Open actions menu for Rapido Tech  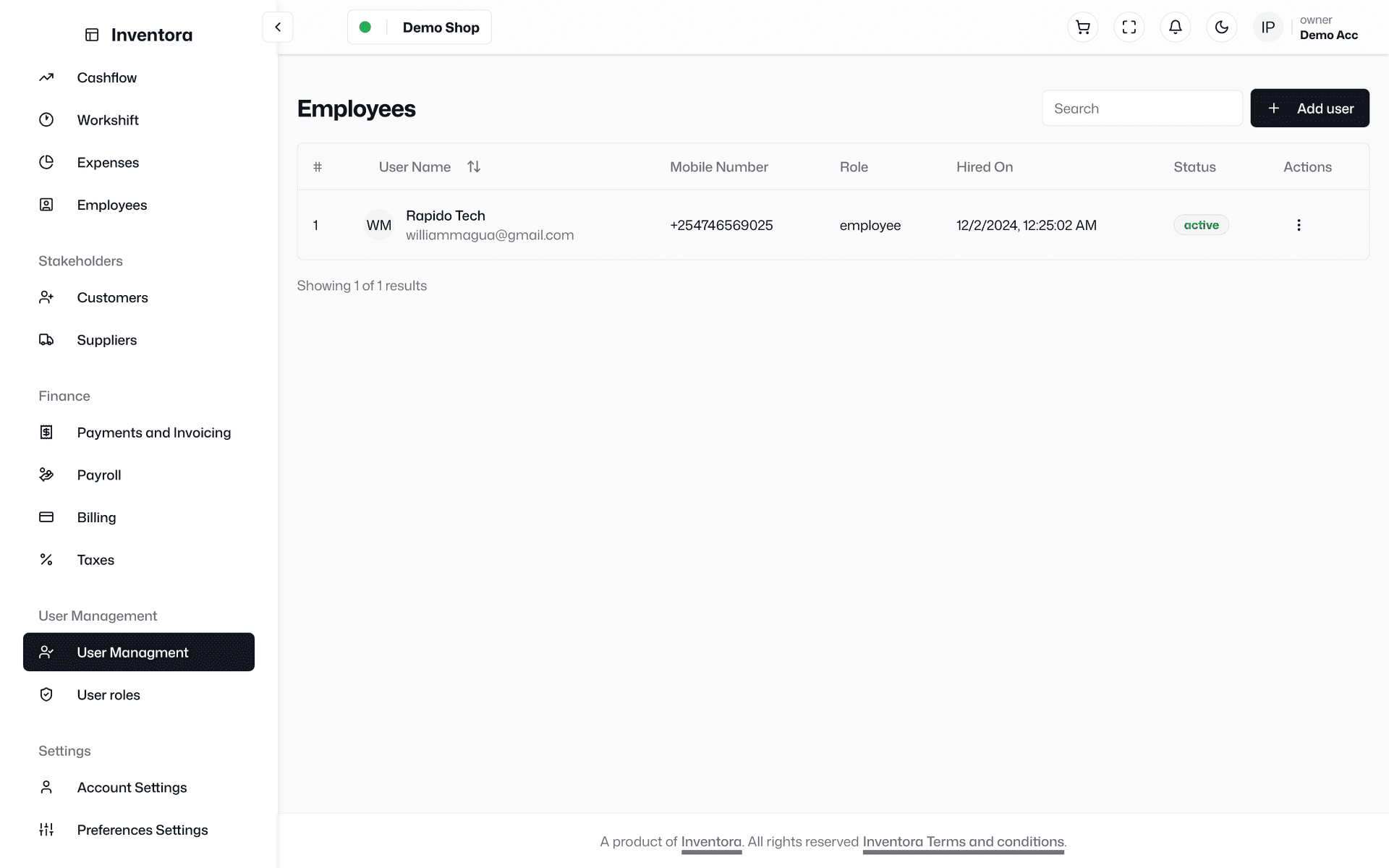point(1299,225)
